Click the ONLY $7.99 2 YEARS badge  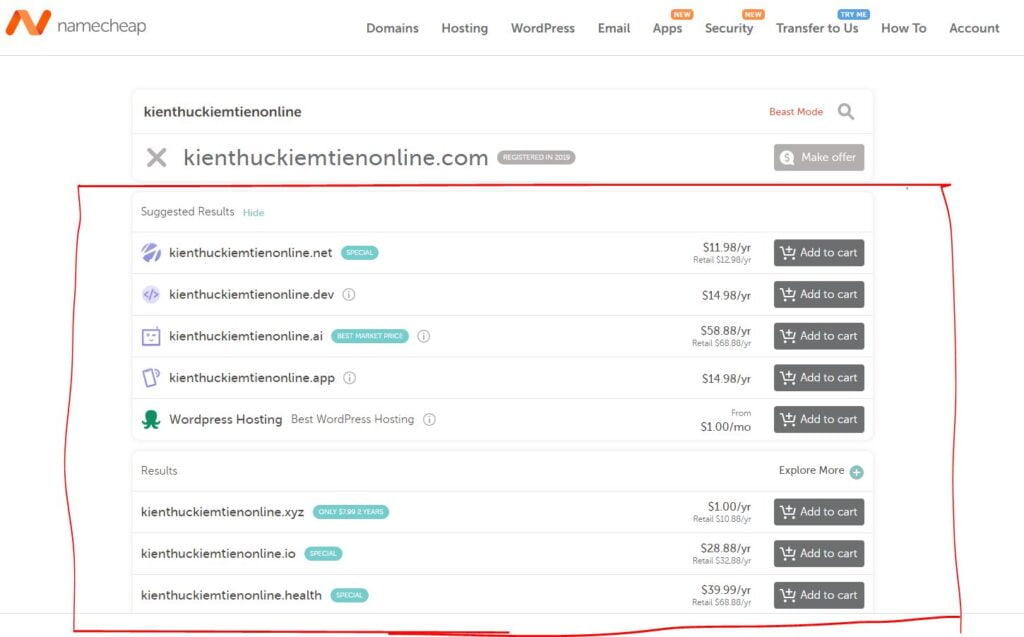[351, 512]
